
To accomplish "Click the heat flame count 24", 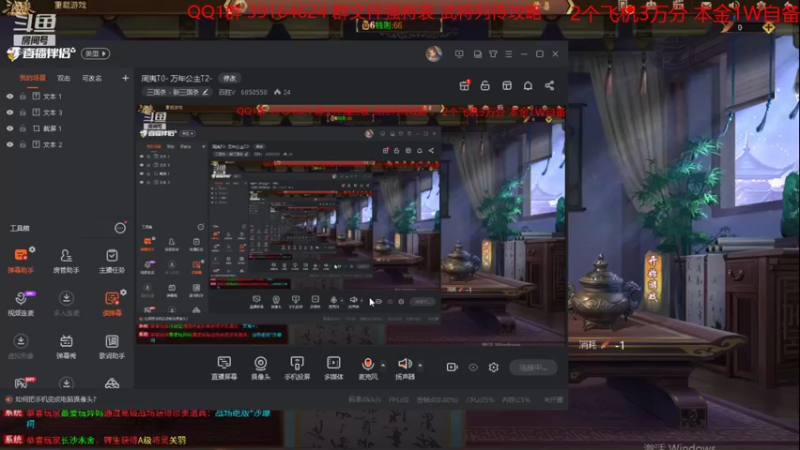I will click(282, 92).
